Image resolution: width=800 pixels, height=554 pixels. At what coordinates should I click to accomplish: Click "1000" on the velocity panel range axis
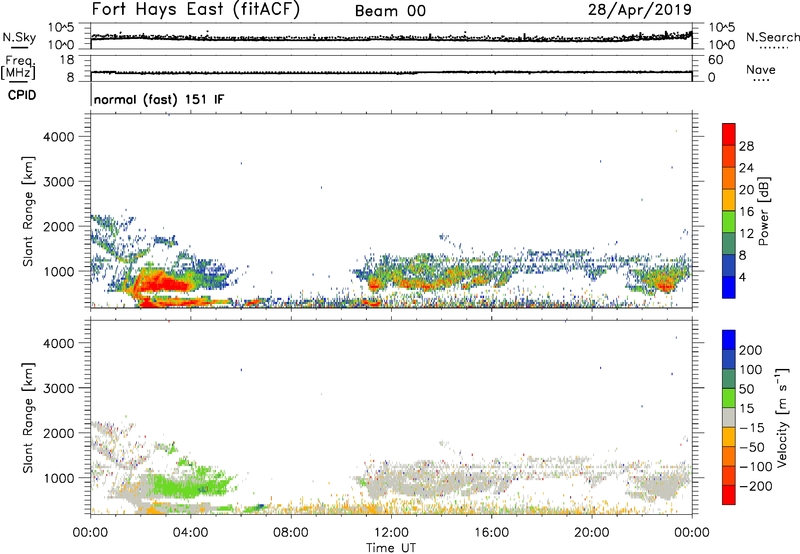pos(59,478)
